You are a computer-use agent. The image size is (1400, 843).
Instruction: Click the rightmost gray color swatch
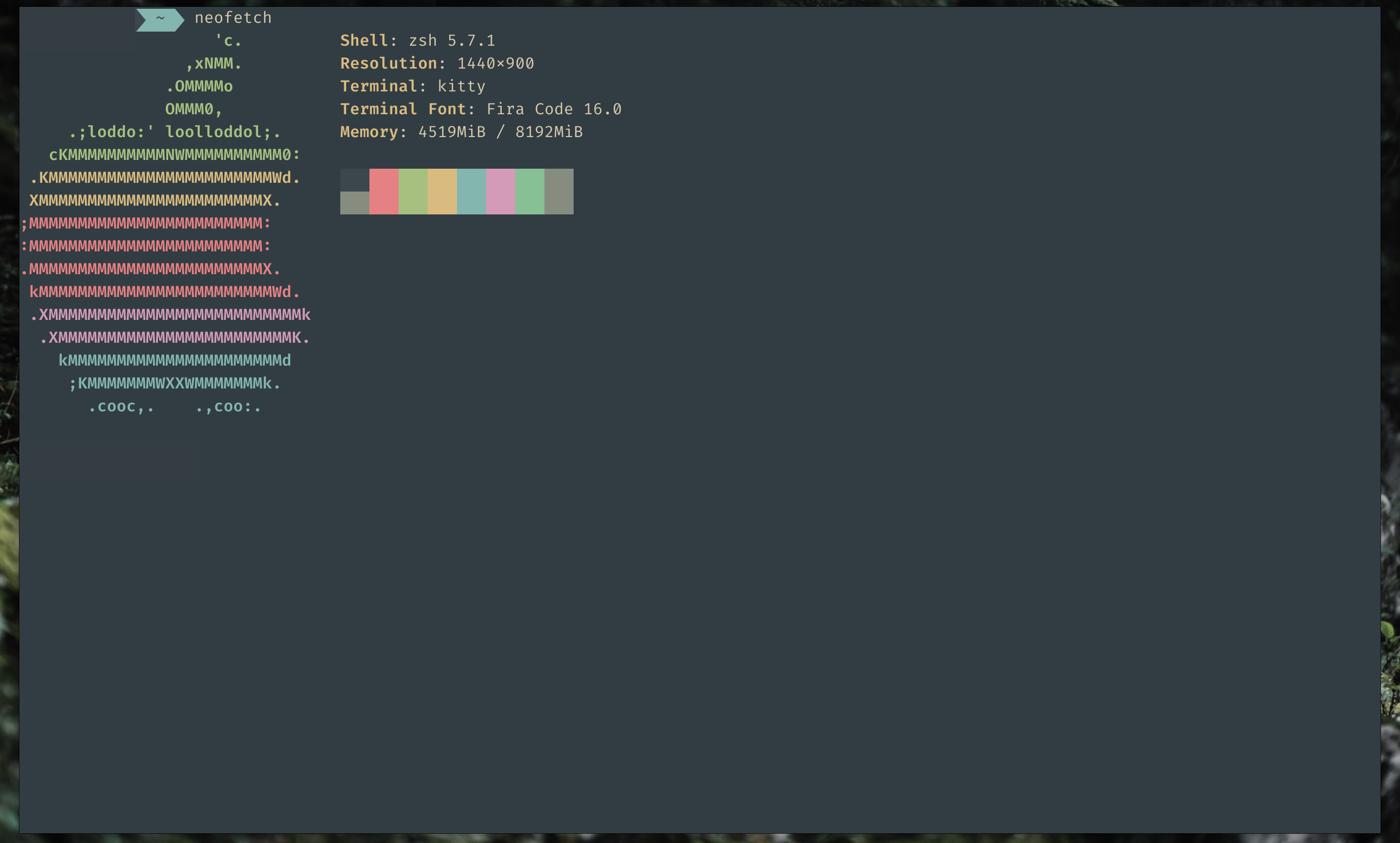tap(559, 192)
